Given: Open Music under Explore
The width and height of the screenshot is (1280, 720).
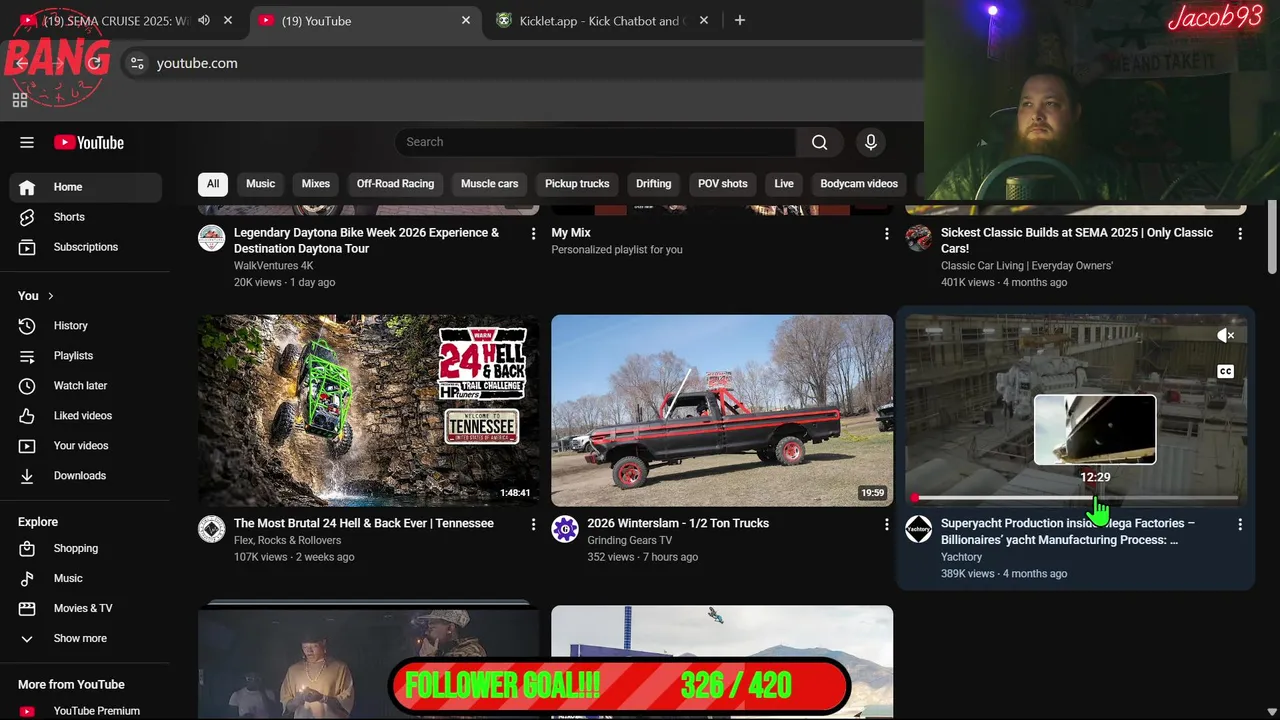Looking at the screenshot, I should click(x=86, y=578).
